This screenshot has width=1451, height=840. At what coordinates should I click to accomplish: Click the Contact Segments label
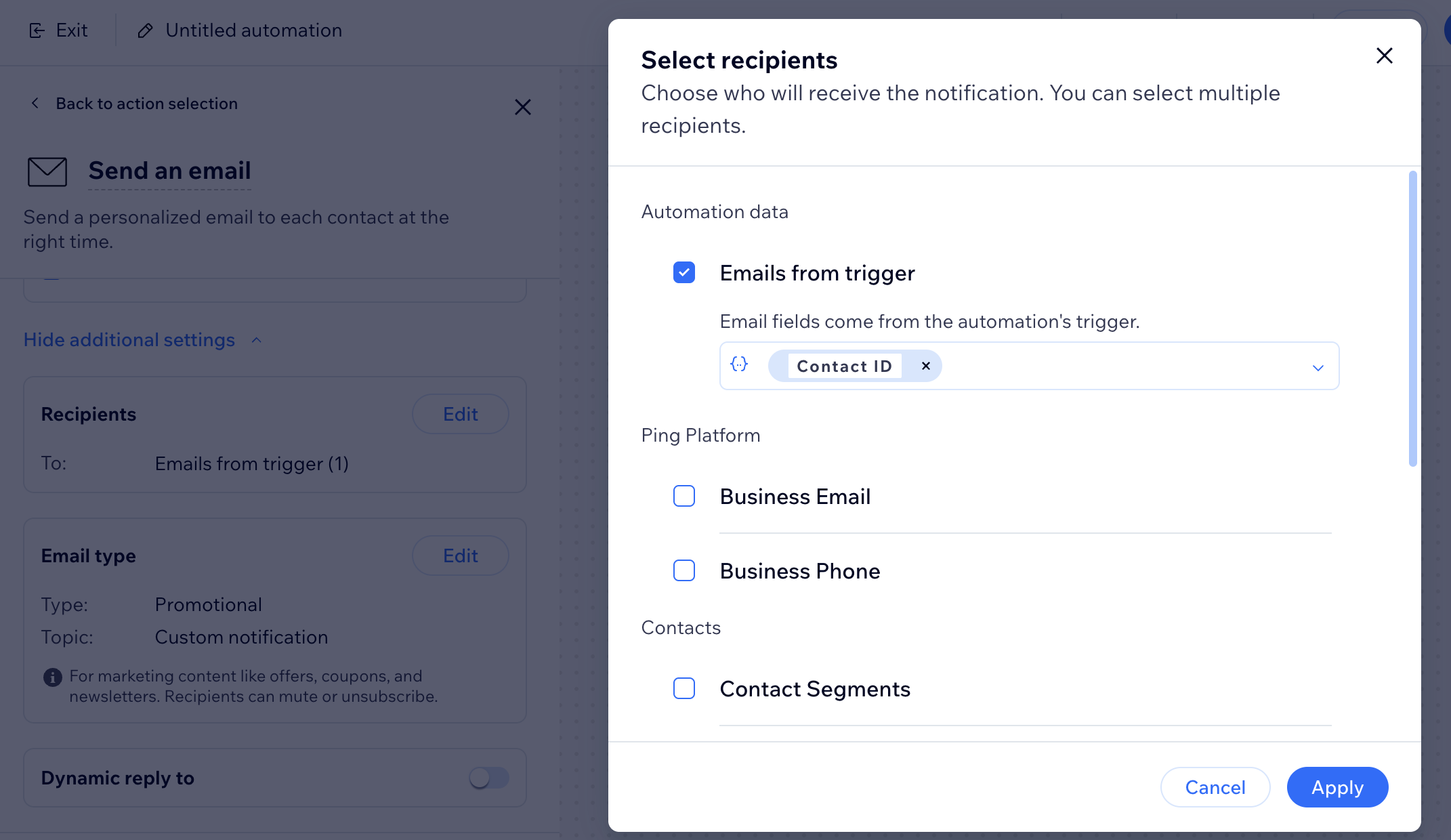coord(815,689)
